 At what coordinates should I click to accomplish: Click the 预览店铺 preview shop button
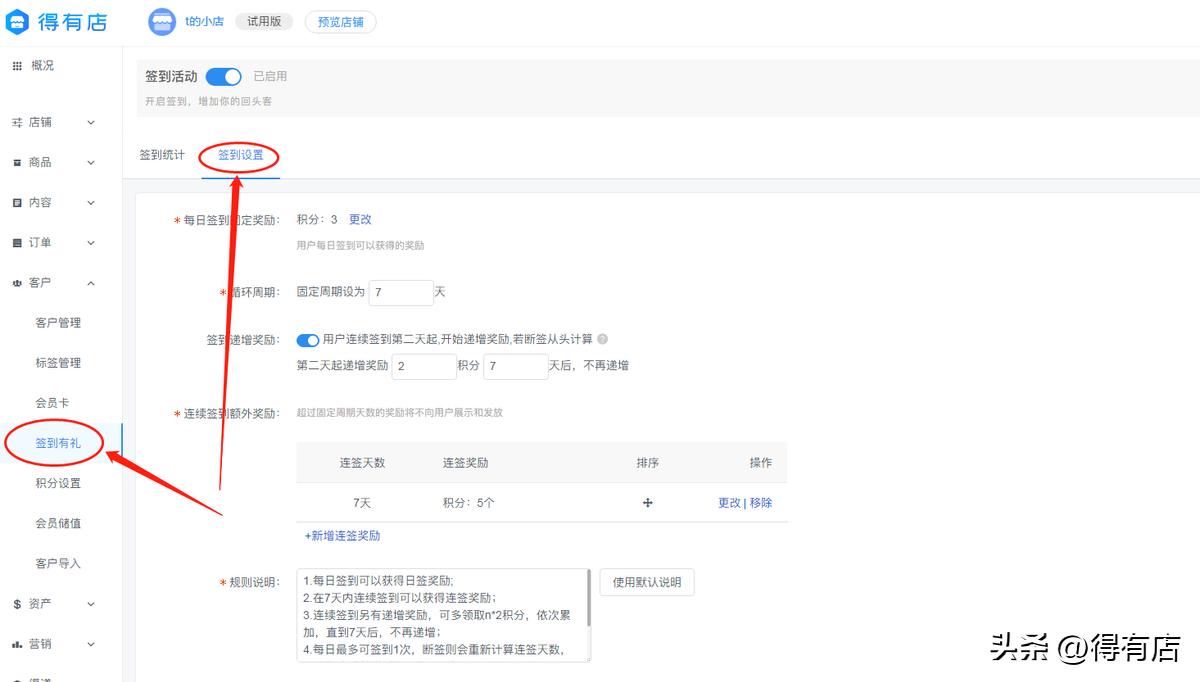point(340,20)
